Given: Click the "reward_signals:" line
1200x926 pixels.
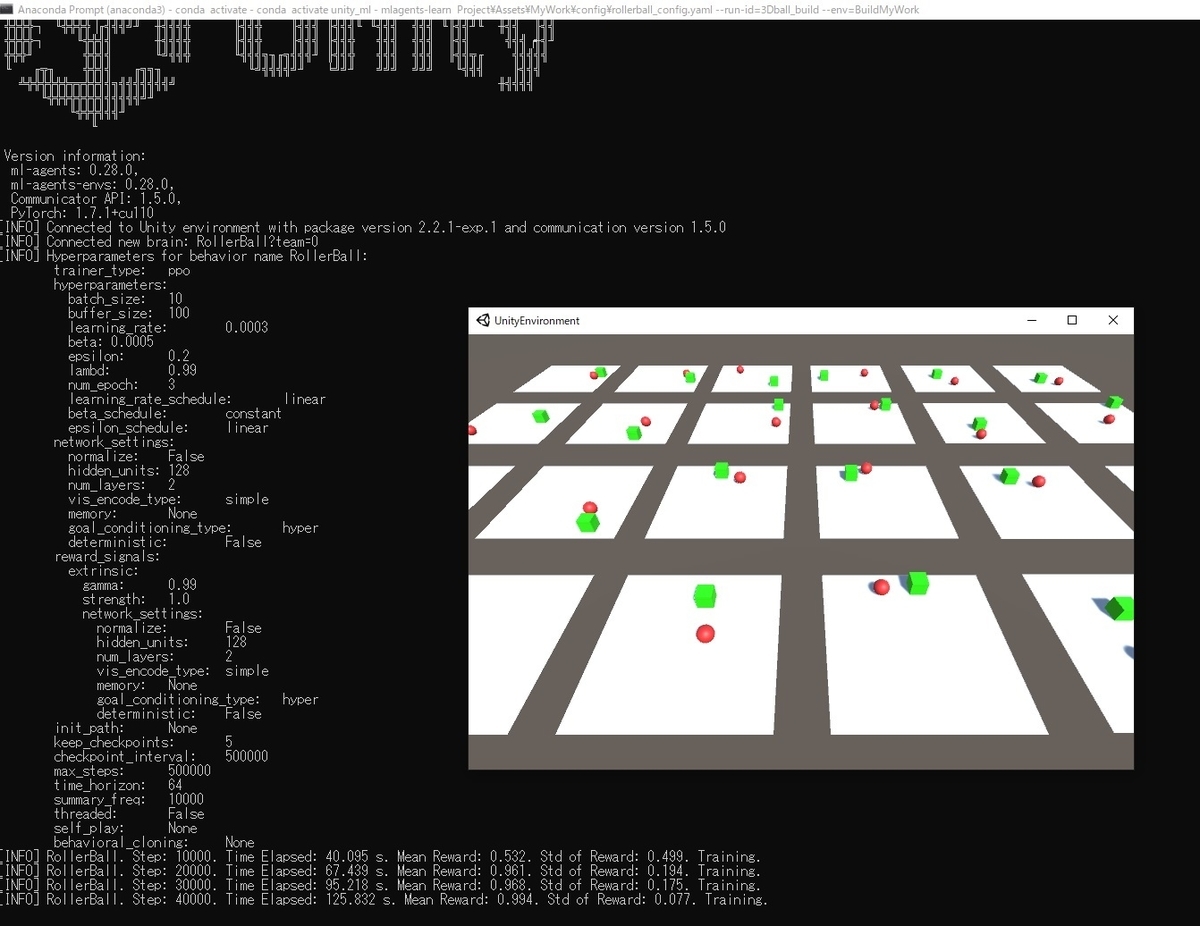Looking at the screenshot, I should (x=107, y=556).
